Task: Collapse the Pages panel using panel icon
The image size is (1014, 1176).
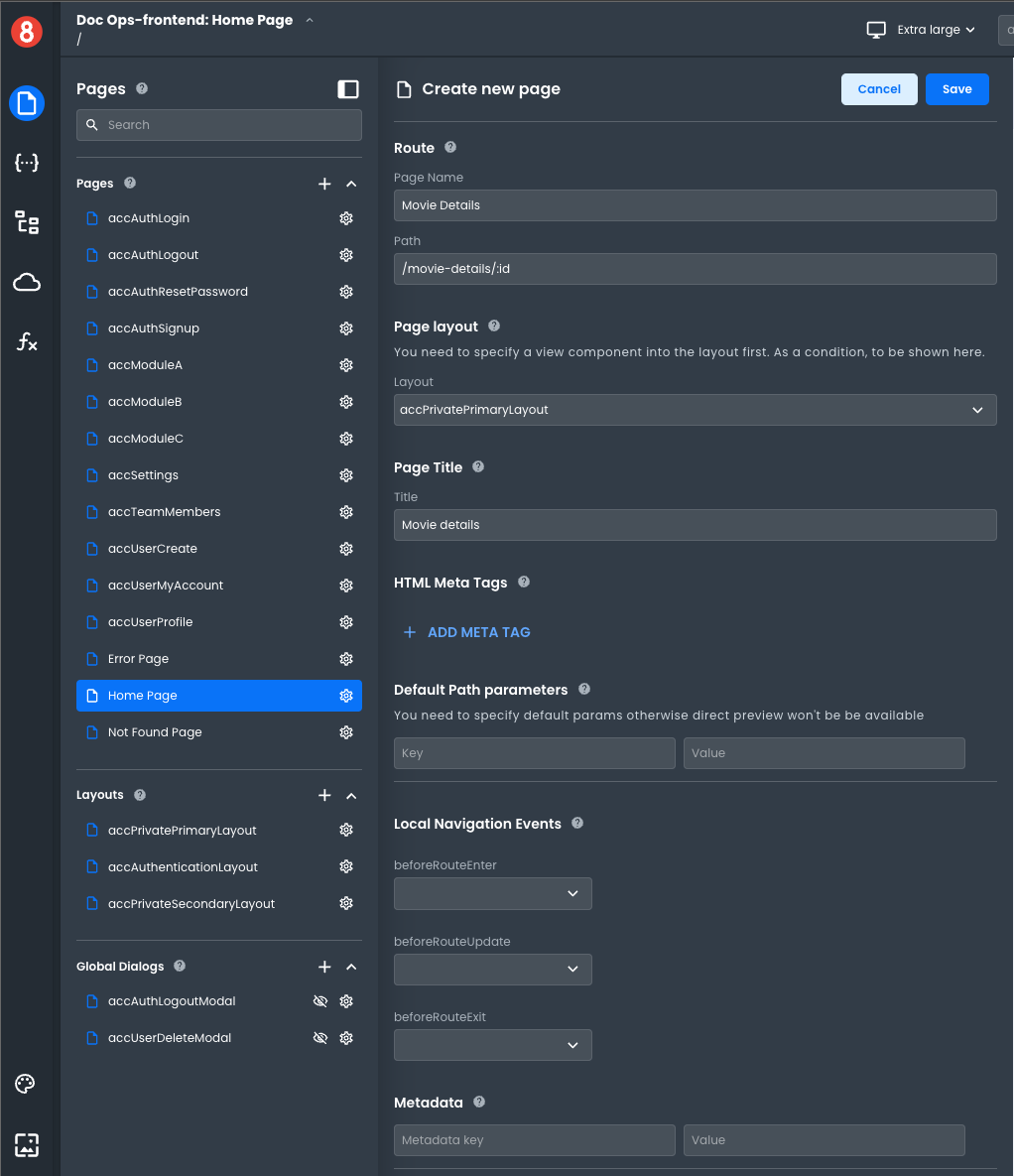Action: (x=348, y=89)
